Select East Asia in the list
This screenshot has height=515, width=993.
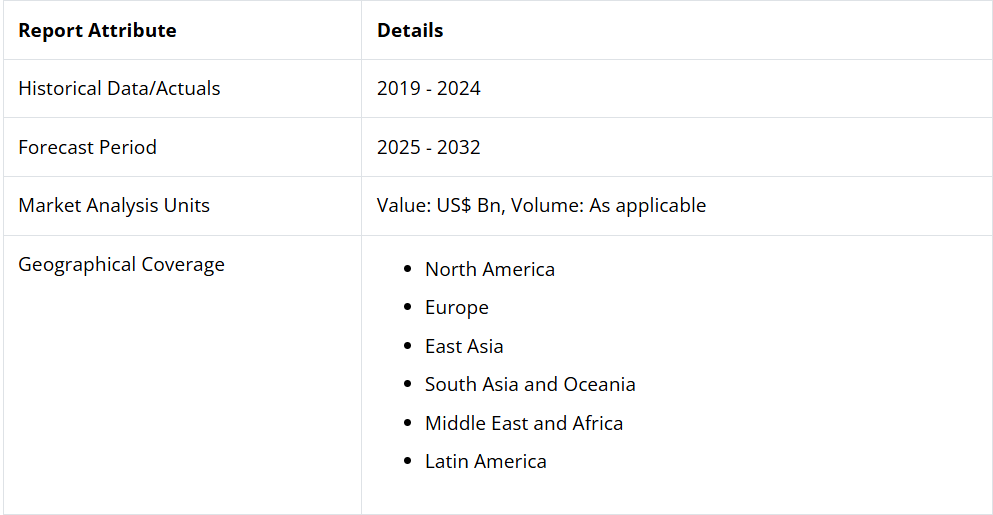coord(464,347)
